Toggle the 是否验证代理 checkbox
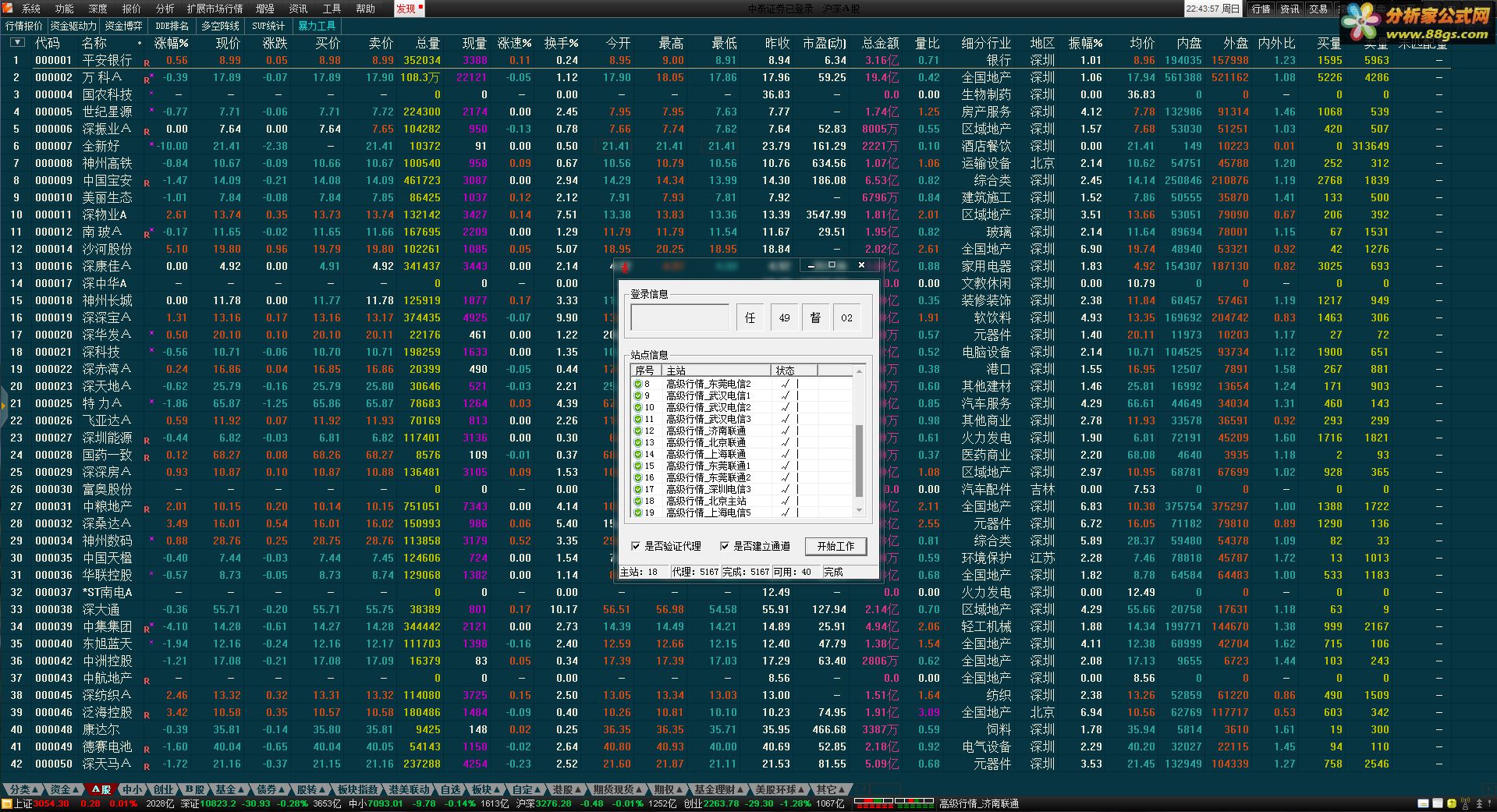Viewport: 1497px width, 812px height. 636,546
